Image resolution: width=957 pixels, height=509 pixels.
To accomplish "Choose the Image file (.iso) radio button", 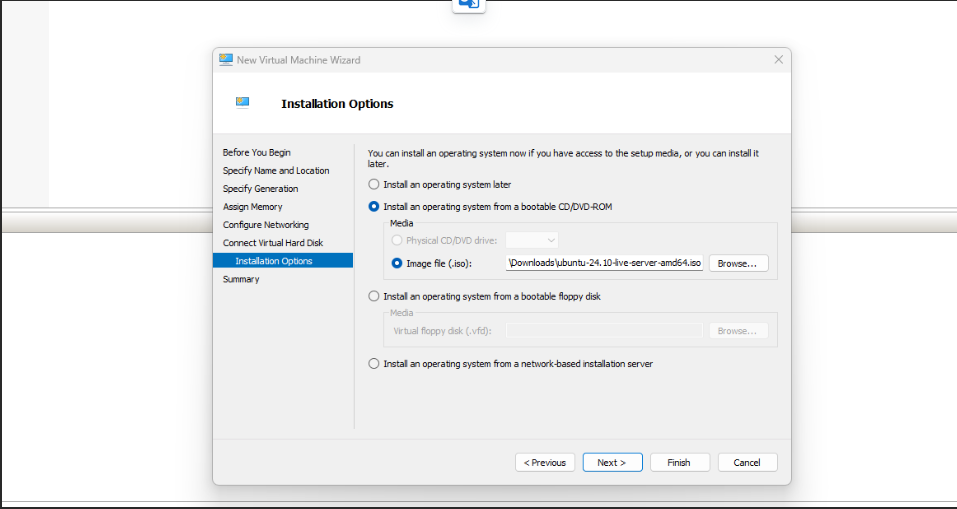I will point(397,264).
